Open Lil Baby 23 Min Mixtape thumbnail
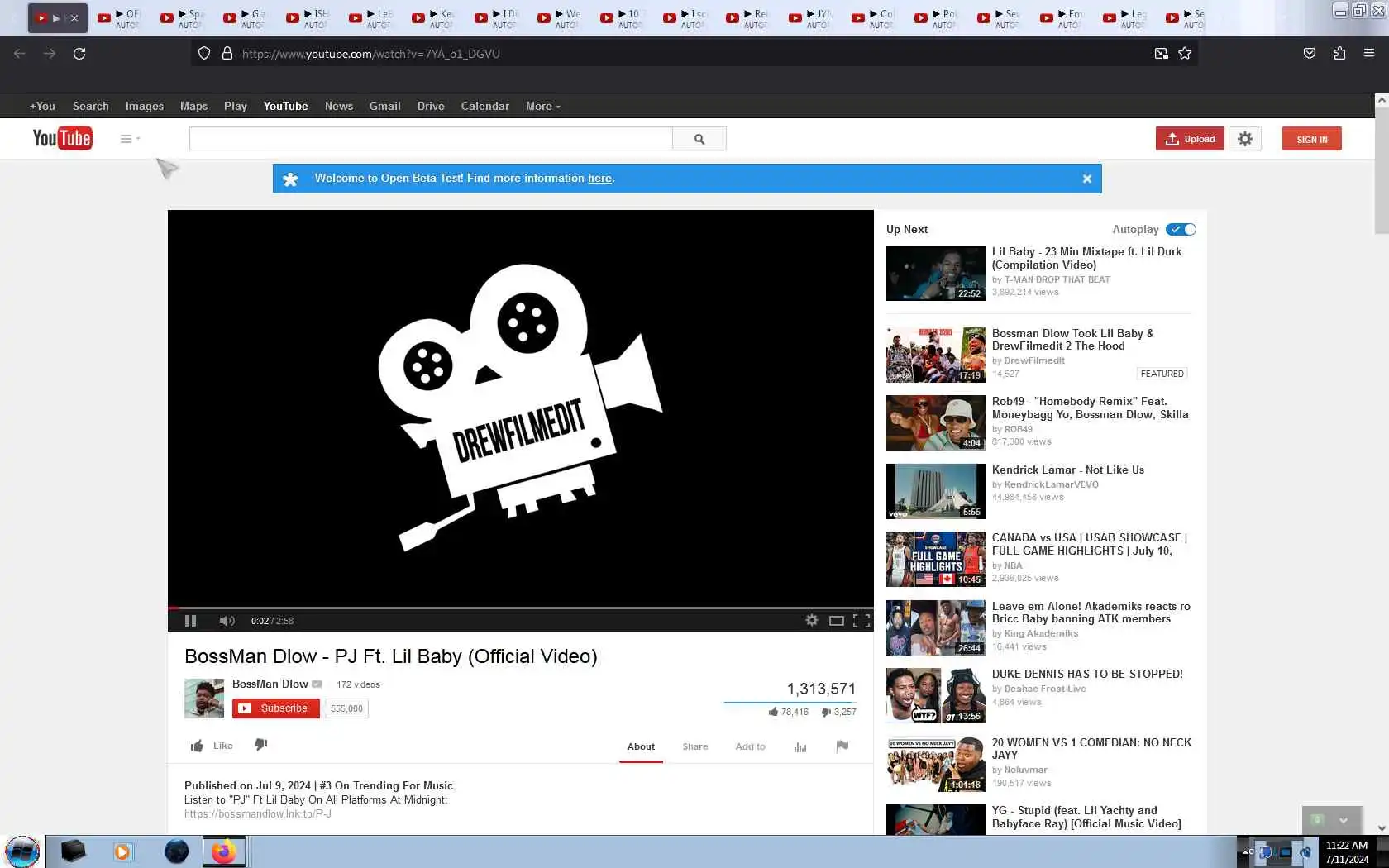 [x=936, y=274]
